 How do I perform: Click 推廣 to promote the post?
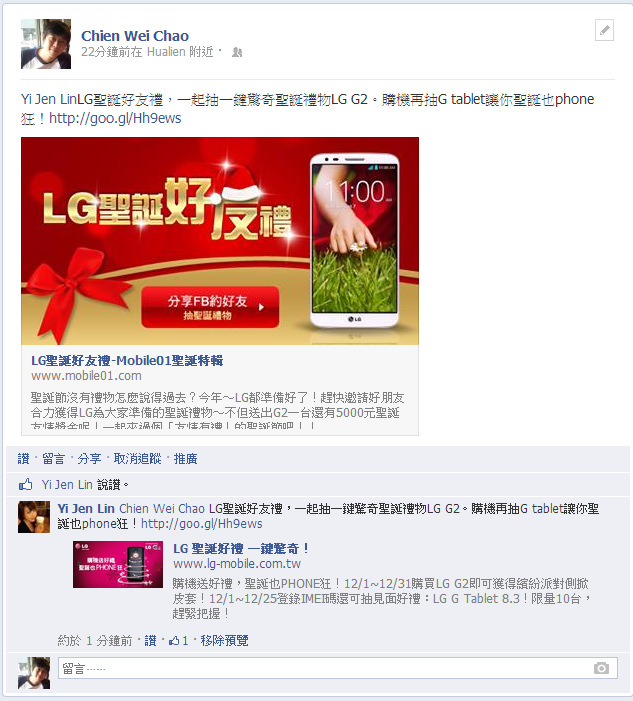pyautogui.click(x=186, y=459)
